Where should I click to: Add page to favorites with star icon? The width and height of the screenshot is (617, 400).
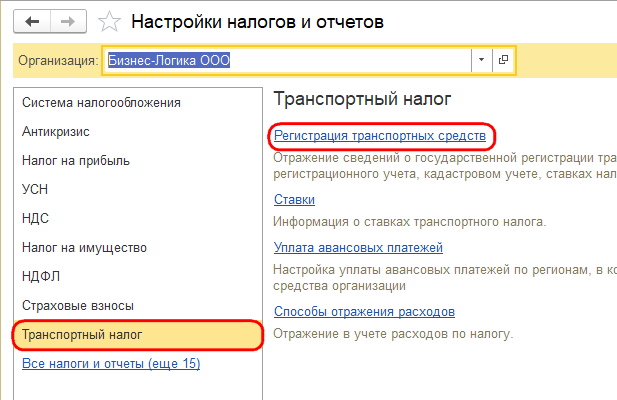tap(109, 21)
